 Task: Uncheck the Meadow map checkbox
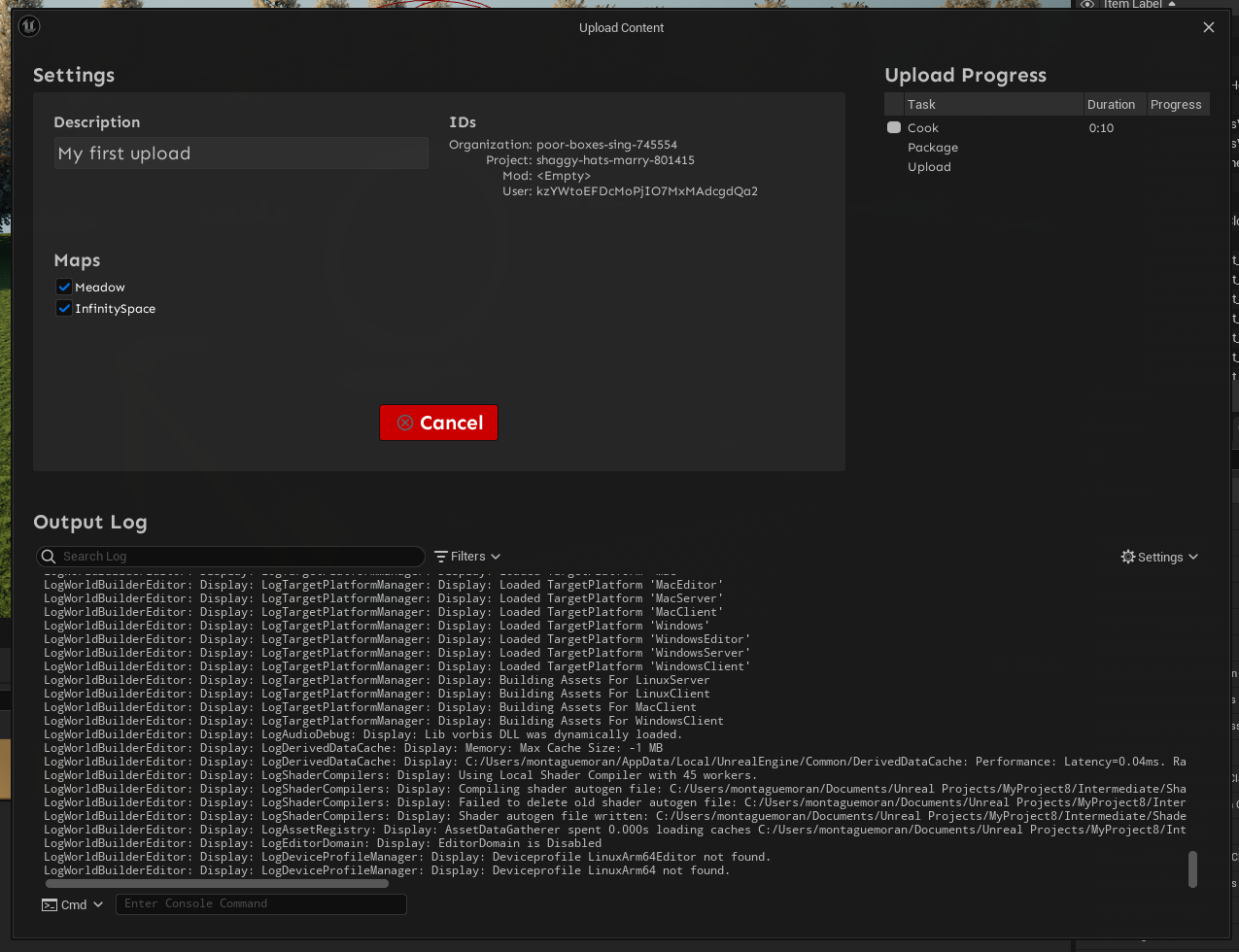click(x=64, y=288)
